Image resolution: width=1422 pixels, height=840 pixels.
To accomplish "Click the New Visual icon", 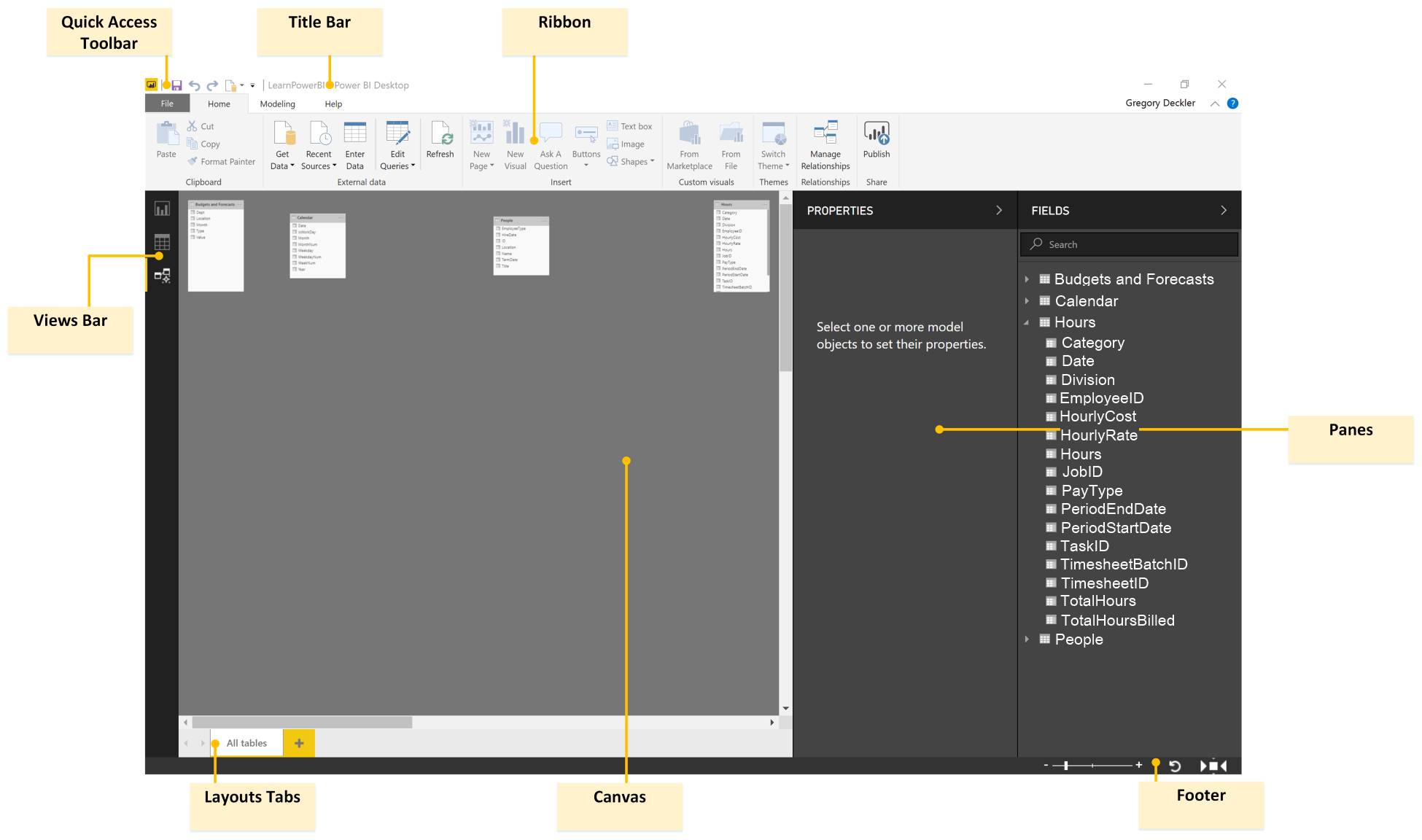I will (x=515, y=133).
